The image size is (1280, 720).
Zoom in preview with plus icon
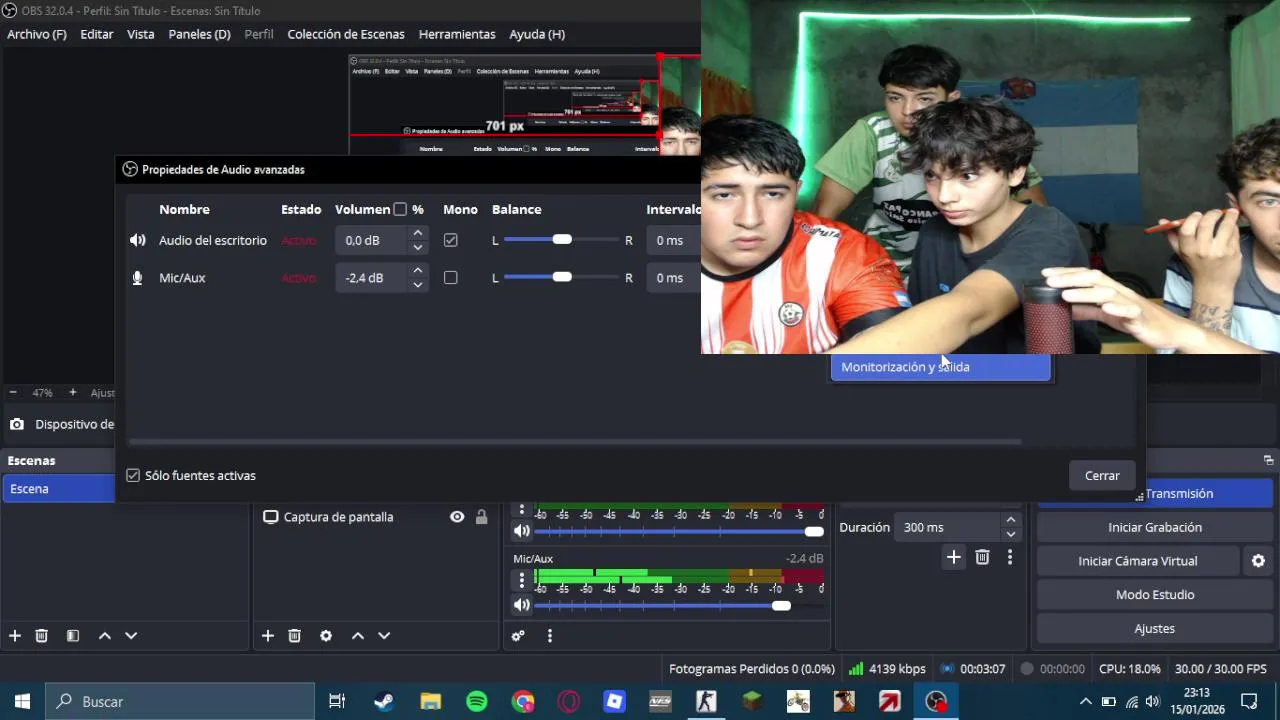[x=72, y=393]
